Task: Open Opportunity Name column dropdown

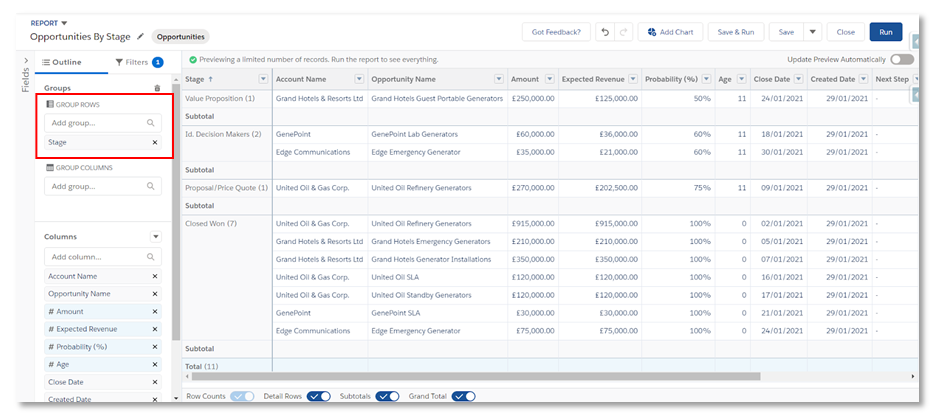Action: [499, 79]
